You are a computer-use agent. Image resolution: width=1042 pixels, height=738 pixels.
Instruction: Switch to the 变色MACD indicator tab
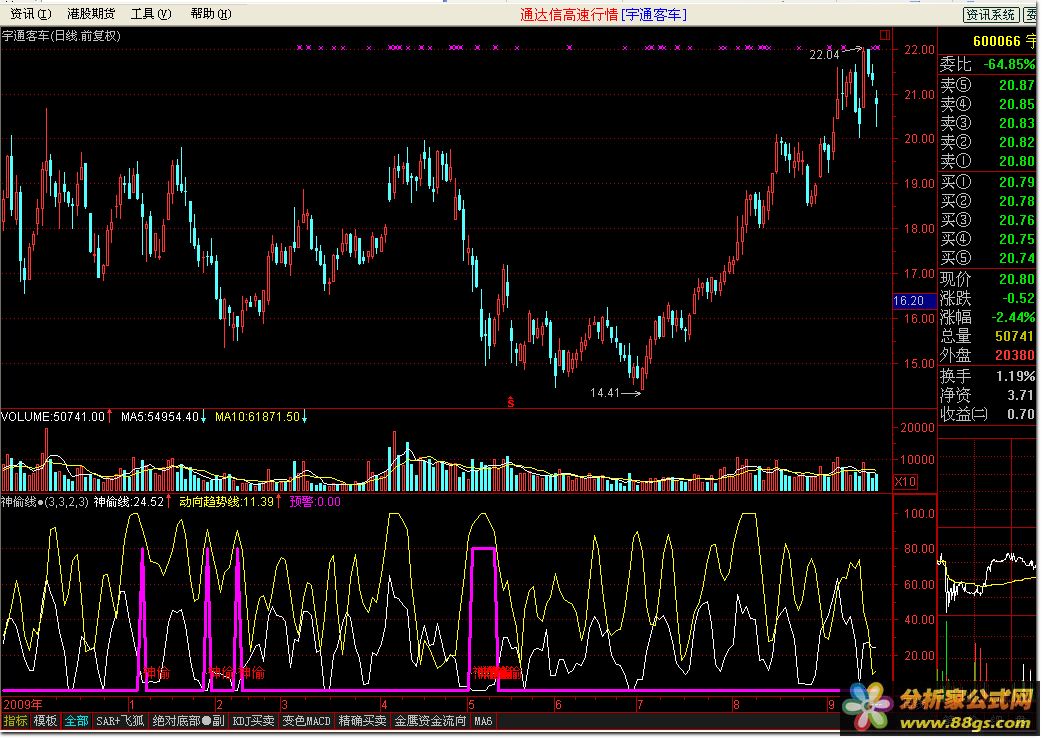pyautogui.click(x=306, y=721)
